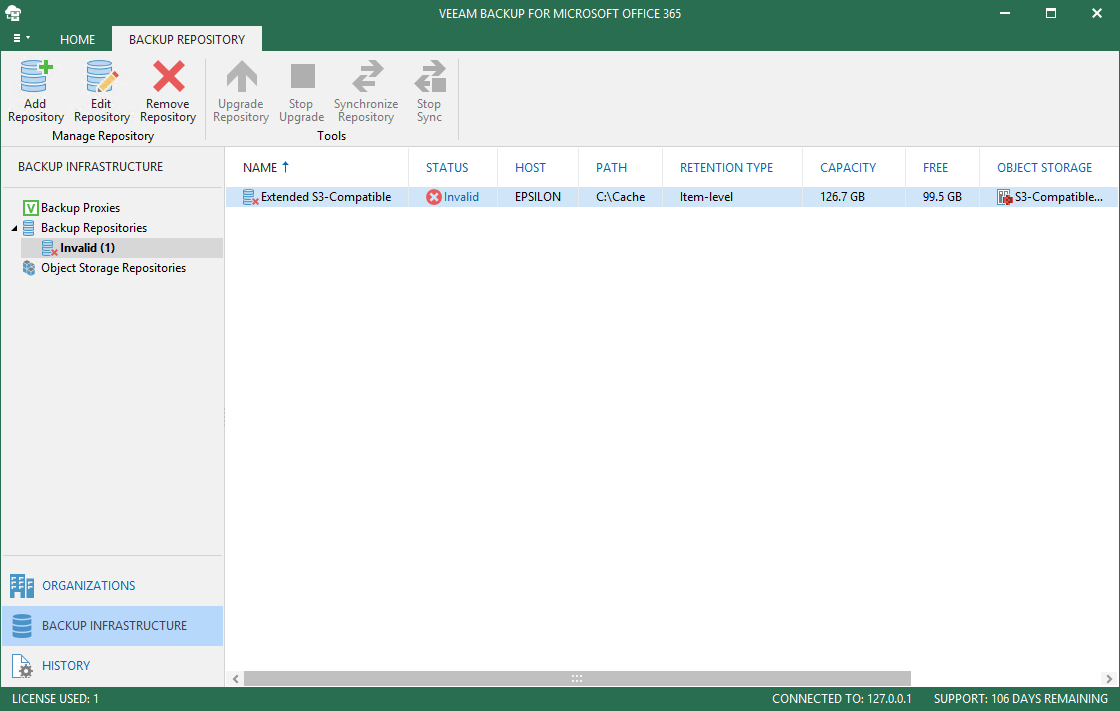This screenshot has width=1120, height=711.
Task: Click CONNECTED TO: 127.0.0.1 status entry
Action: (841, 699)
